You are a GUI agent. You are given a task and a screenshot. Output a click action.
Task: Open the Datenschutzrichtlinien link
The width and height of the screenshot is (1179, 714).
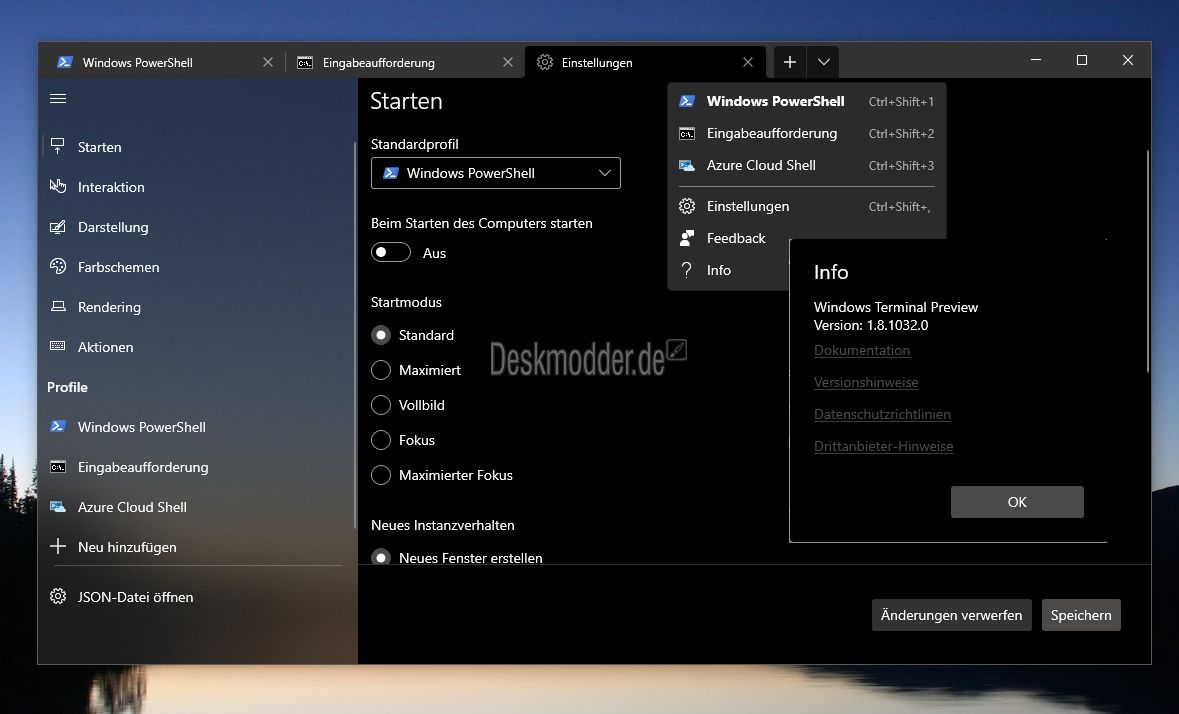point(882,414)
